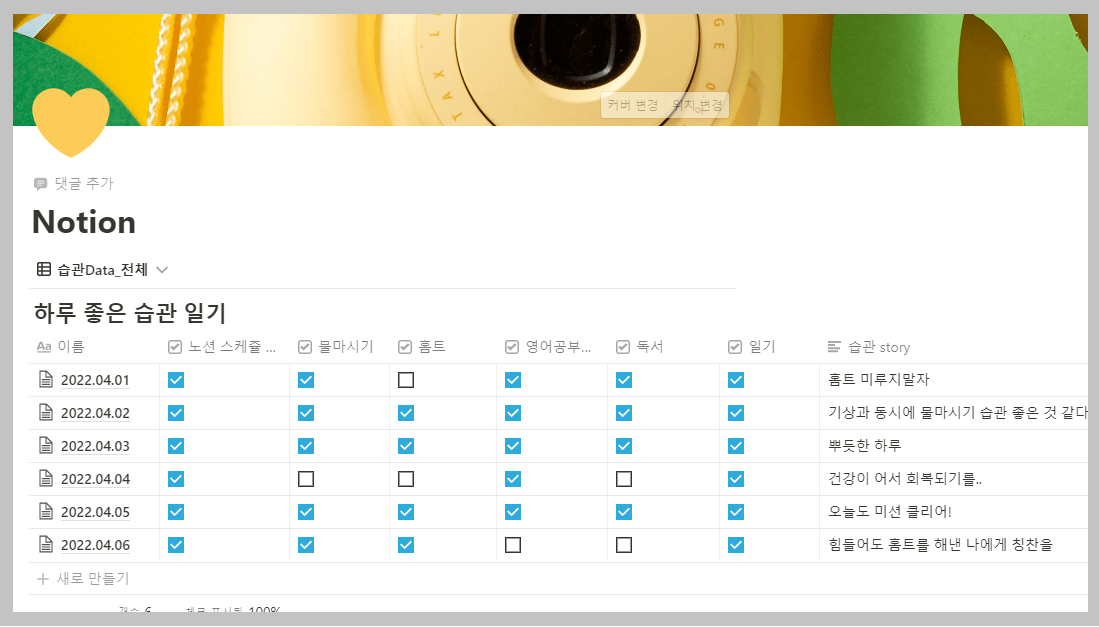This screenshot has width=1099, height=627.
Task: Uncheck the 영어공부 checkbox on 2022.04.02
Action: pyautogui.click(x=513, y=412)
